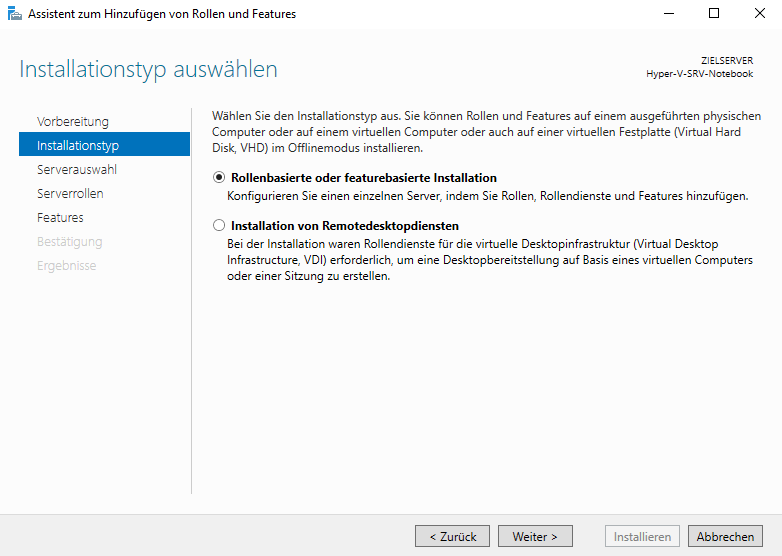Switch to the Serverauswahl step
This screenshot has width=782, height=556.
pos(77,170)
